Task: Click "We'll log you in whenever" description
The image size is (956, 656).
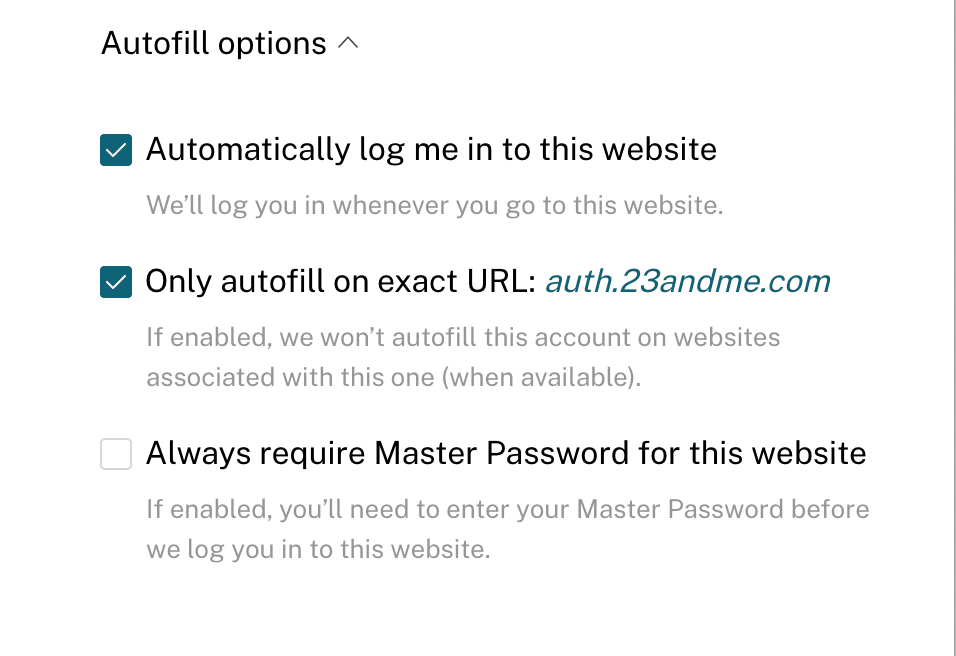Action: pos(434,206)
